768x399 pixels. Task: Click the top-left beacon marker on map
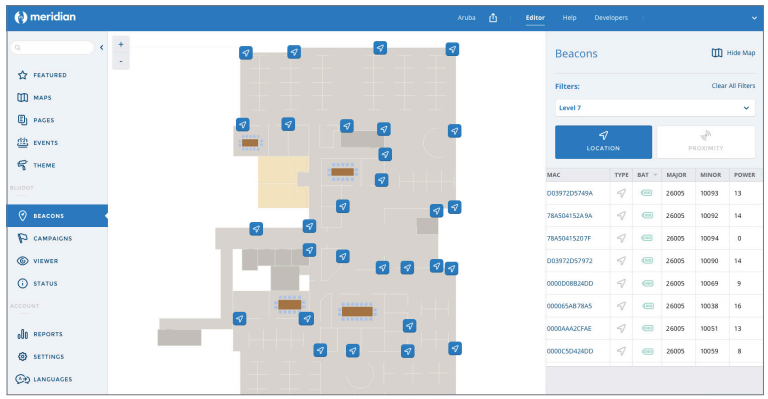coord(246,53)
